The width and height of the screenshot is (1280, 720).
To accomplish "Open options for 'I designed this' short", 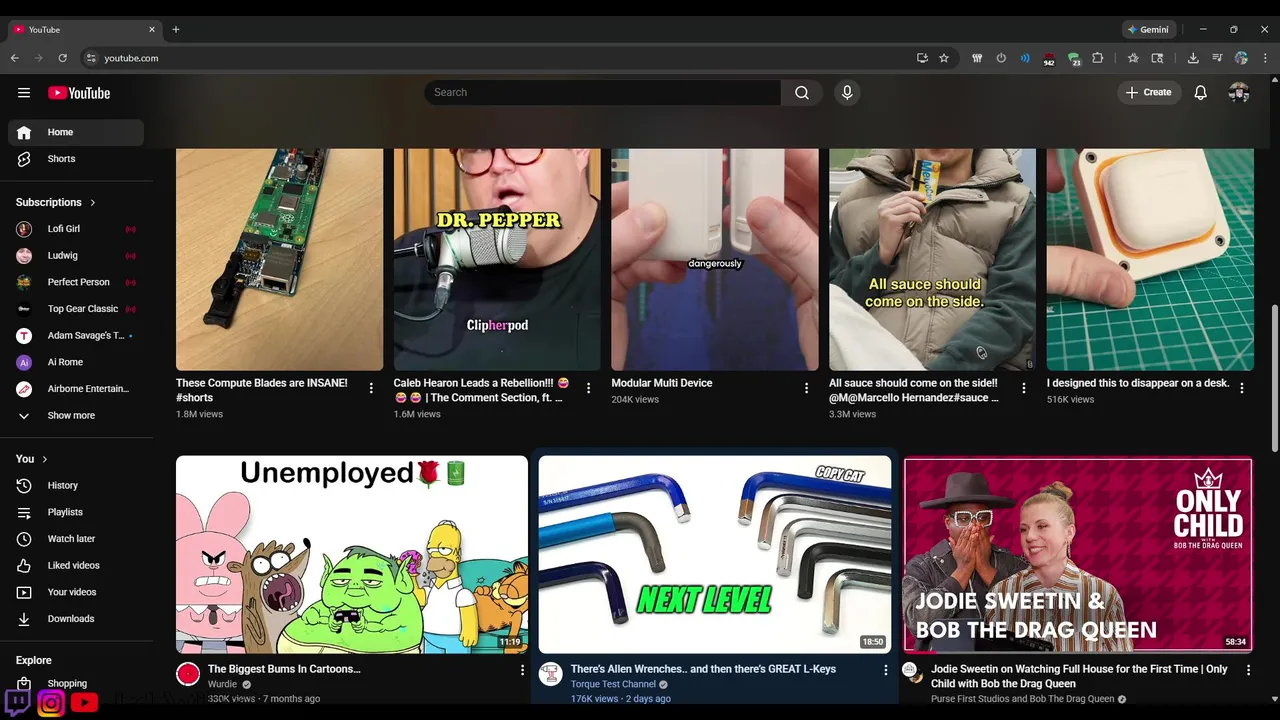I will point(1242,388).
